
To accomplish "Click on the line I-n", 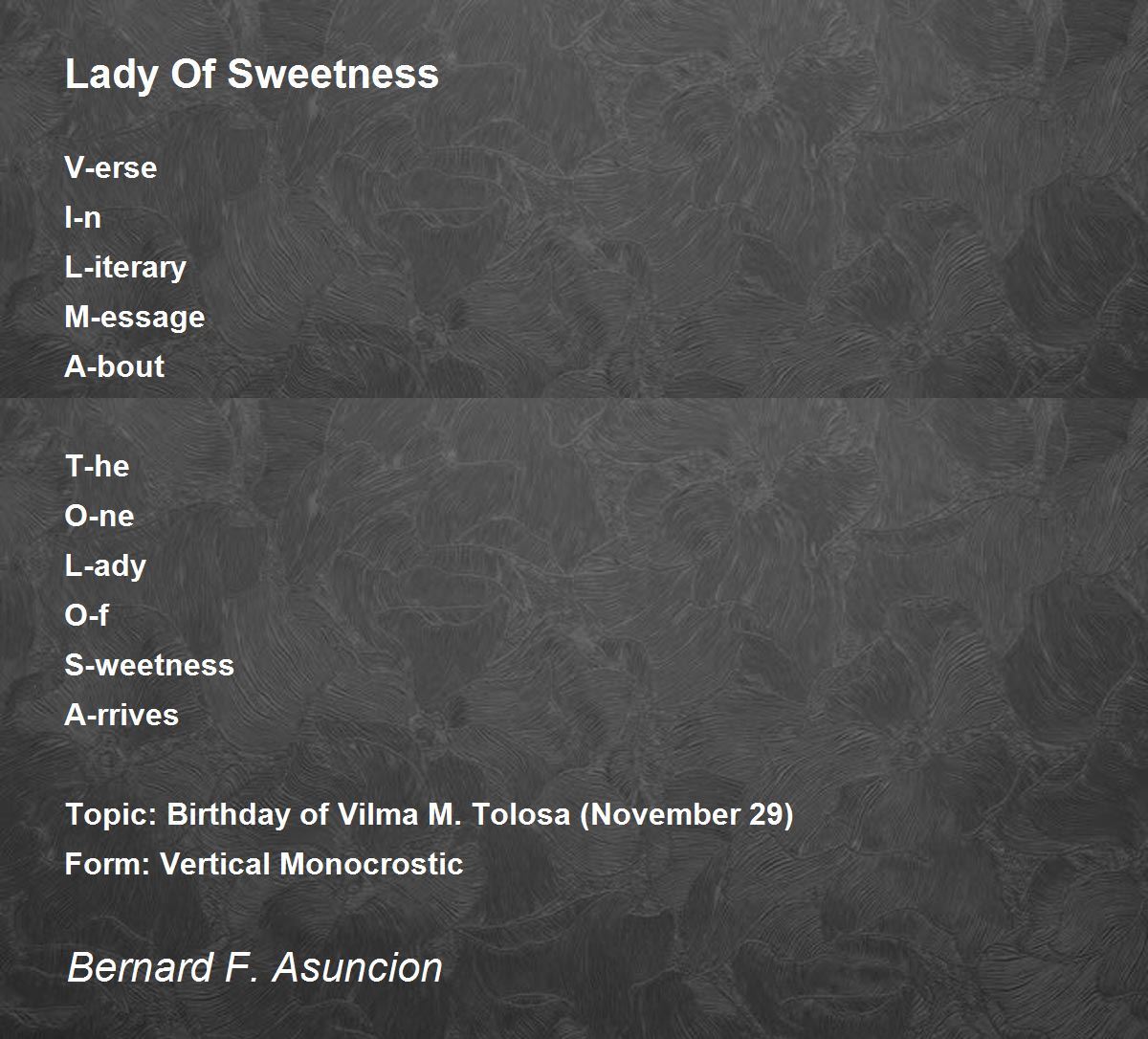I will 83,217.
